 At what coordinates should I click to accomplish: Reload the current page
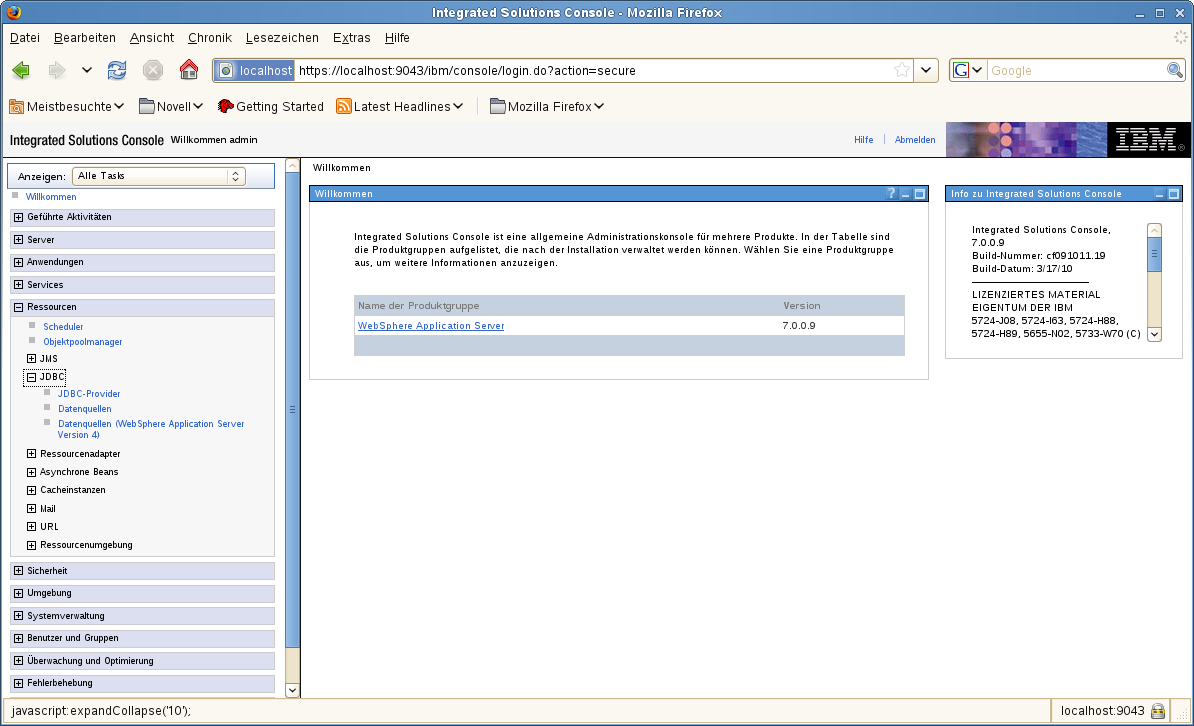click(x=117, y=70)
